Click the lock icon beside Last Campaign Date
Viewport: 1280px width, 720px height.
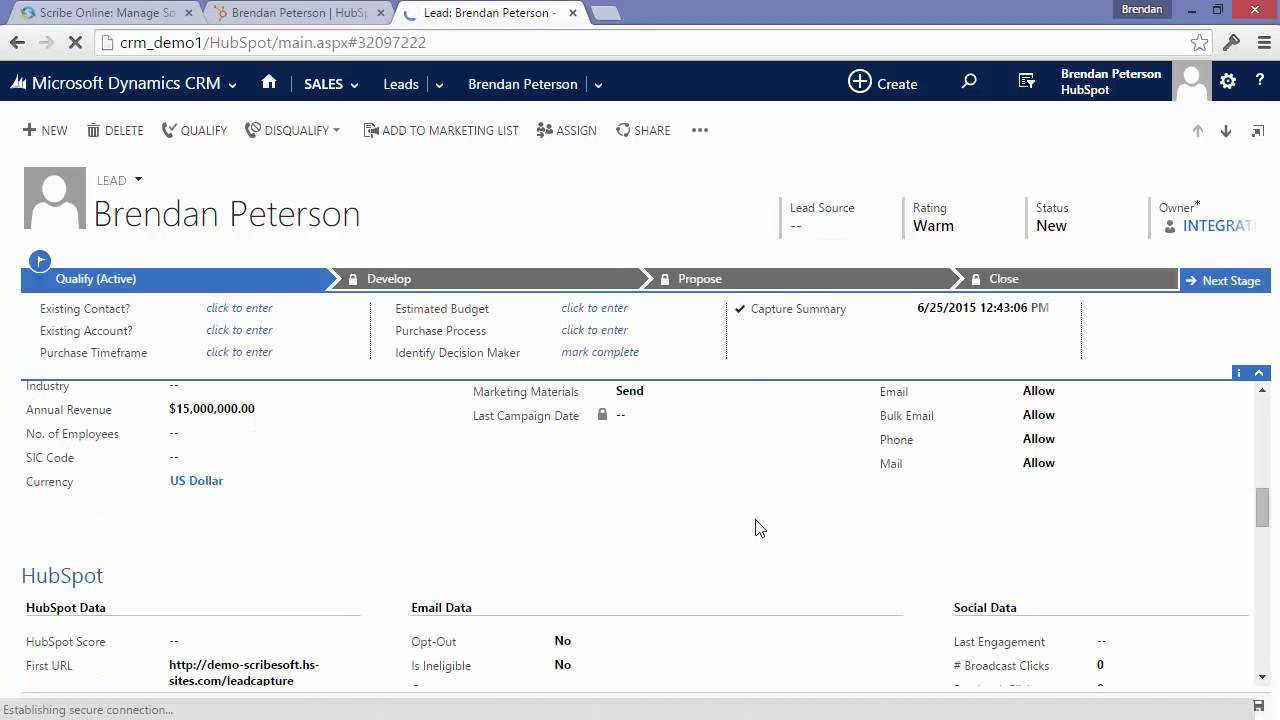[602, 414]
